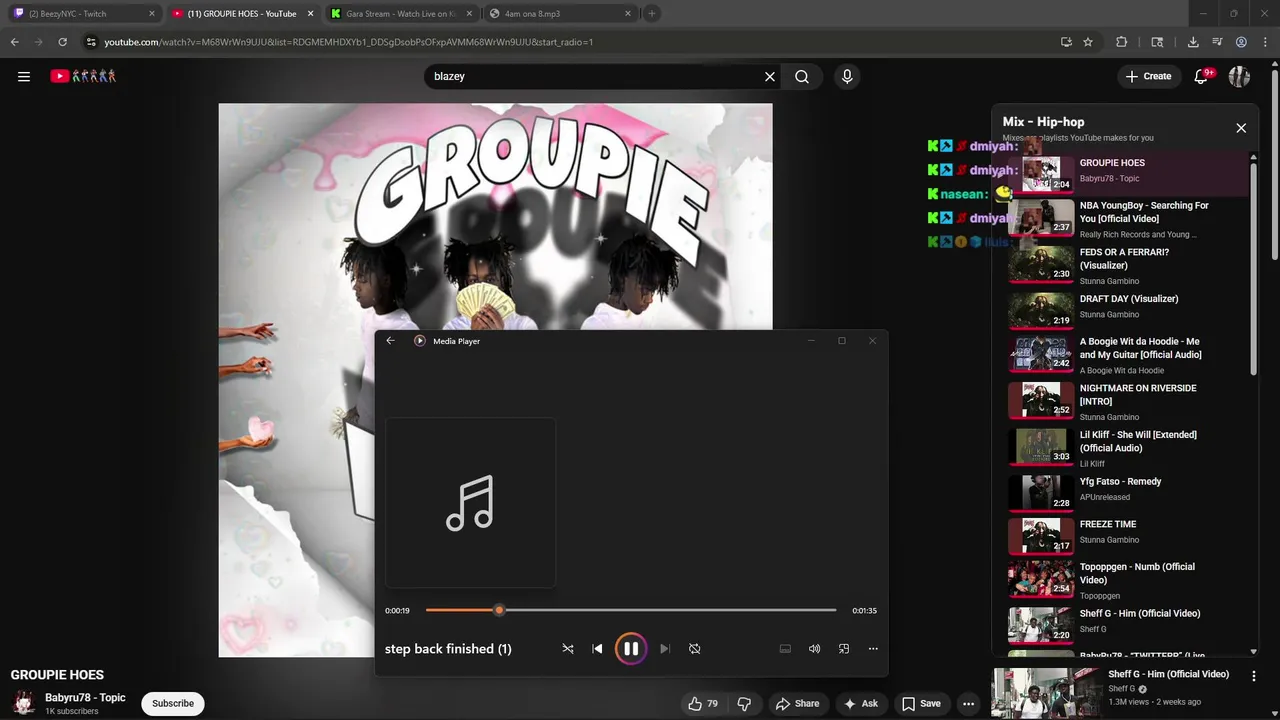The height and width of the screenshot is (720, 1280).
Task: Open Sheff G - Him recommended video thumbnail
Action: (1046, 692)
